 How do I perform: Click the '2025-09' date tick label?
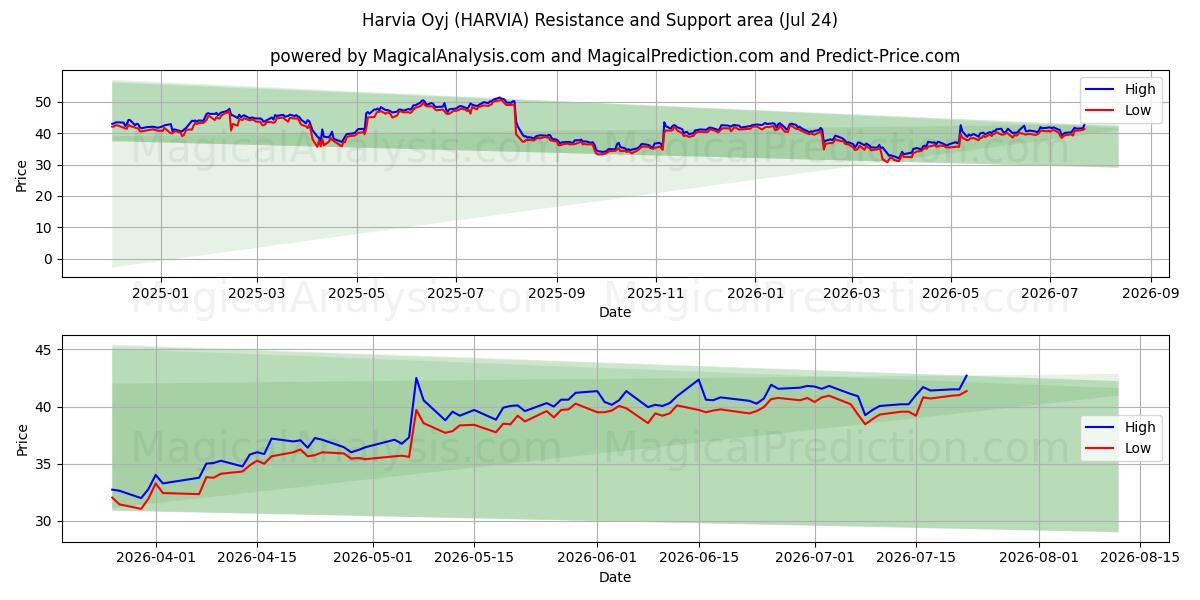tap(557, 293)
